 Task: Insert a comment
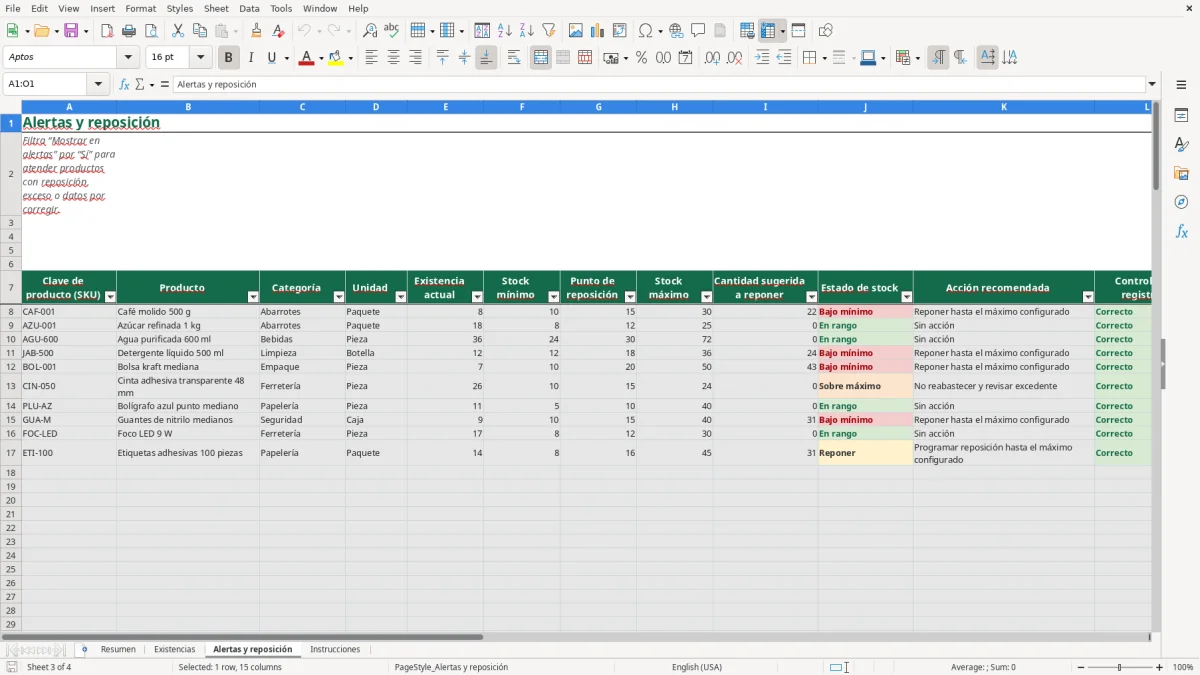coord(698,31)
